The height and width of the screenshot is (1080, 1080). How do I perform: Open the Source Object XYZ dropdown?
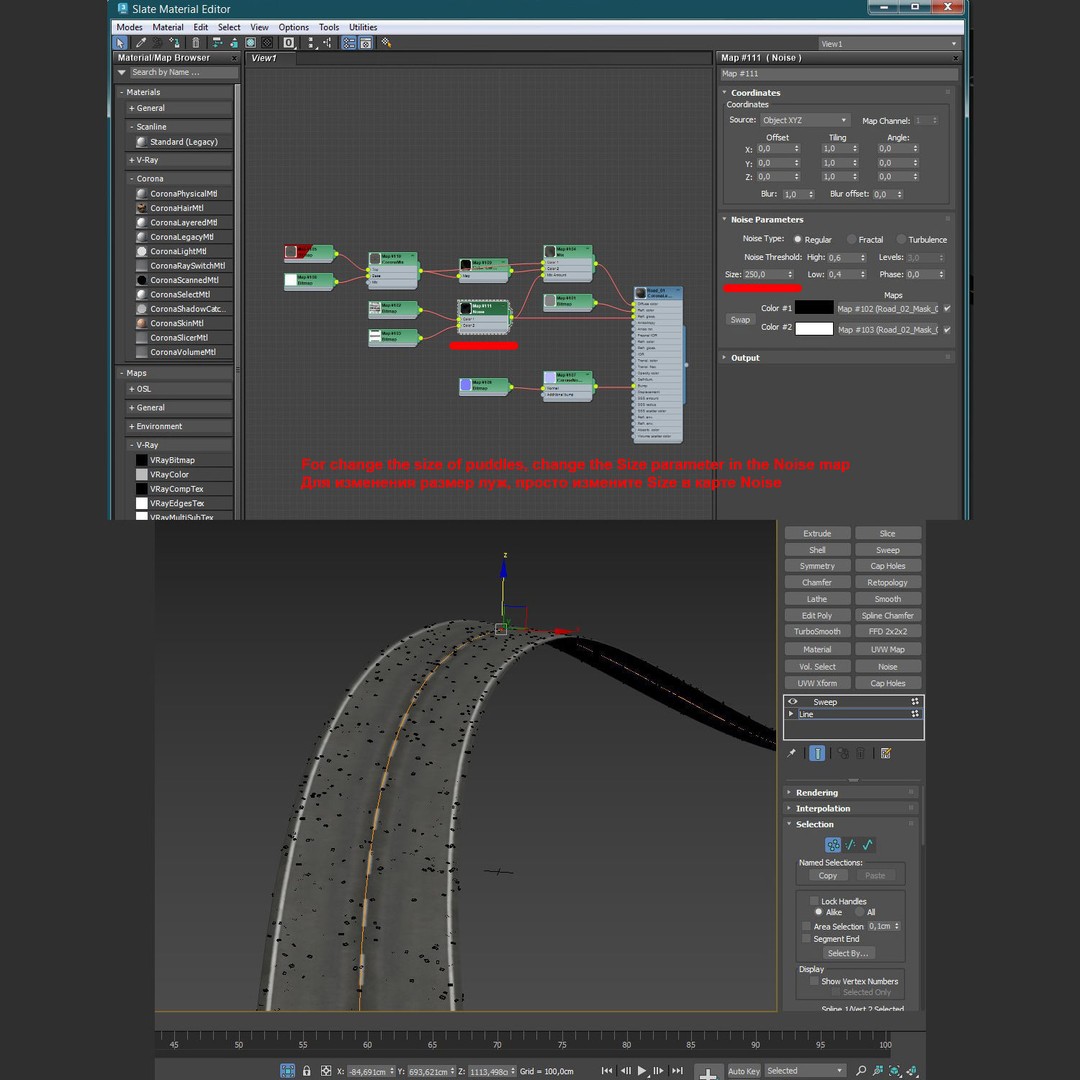804,120
